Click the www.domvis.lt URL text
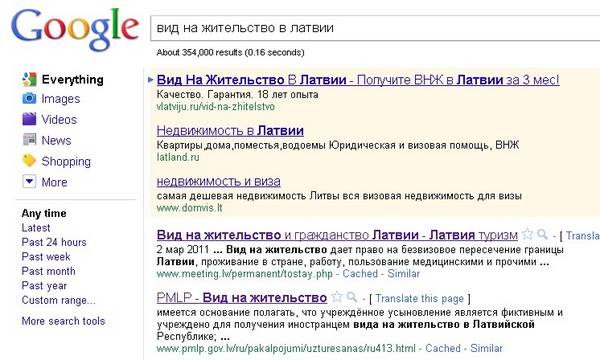Image resolution: width=600 pixels, height=360 pixels. tap(189, 208)
